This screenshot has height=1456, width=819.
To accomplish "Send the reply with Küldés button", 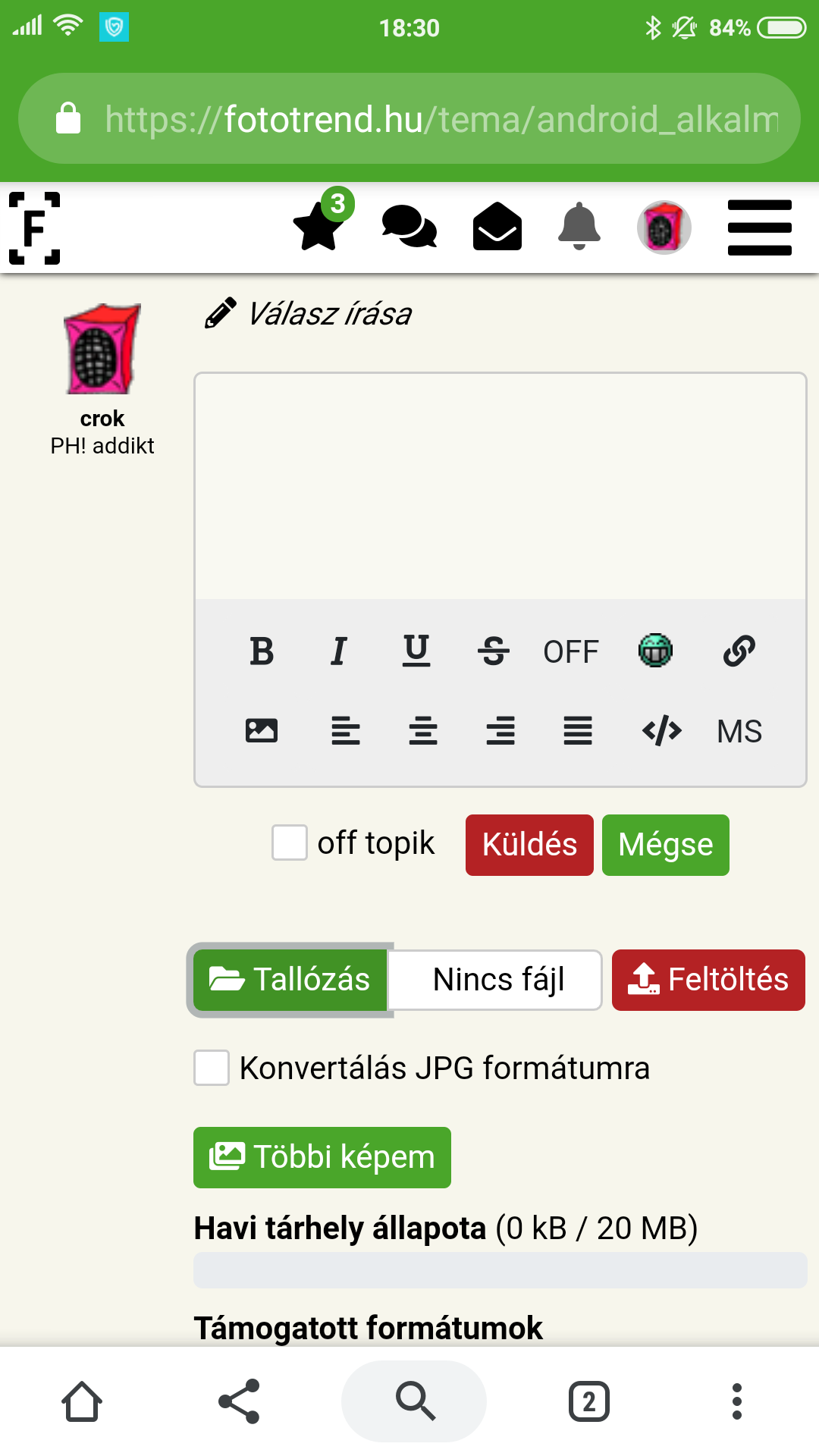I will [529, 845].
